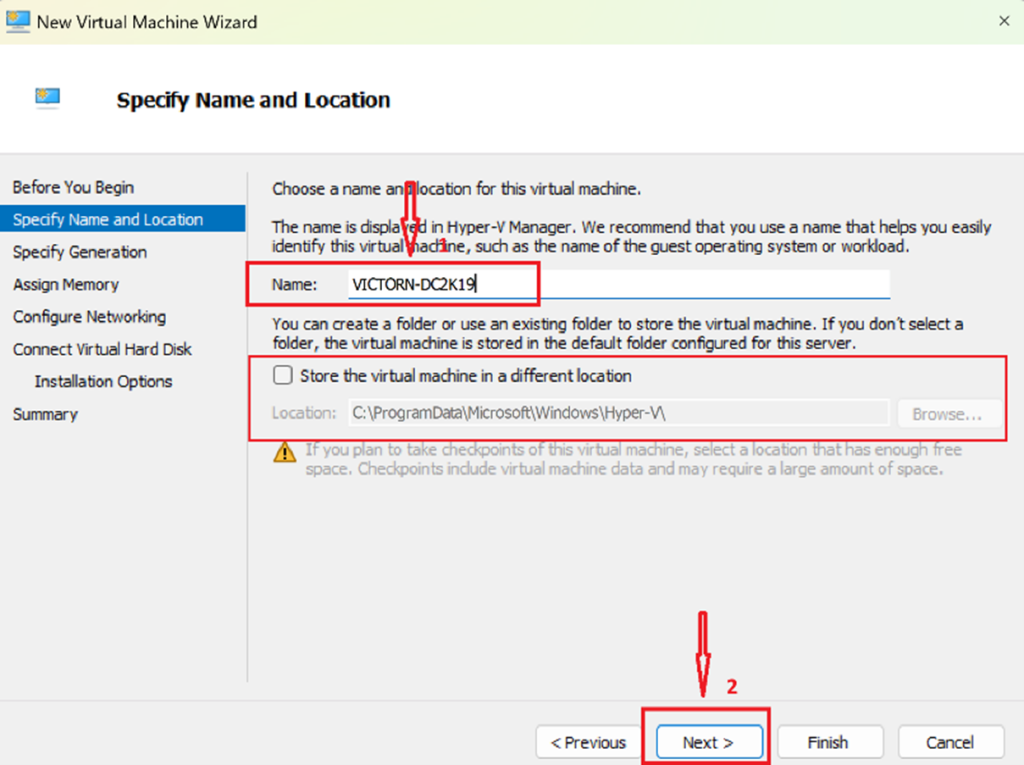Image resolution: width=1024 pixels, height=765 pixels.
Task: Go back with the Previous button
Action: pyautogui.click(x=588, y=742)
